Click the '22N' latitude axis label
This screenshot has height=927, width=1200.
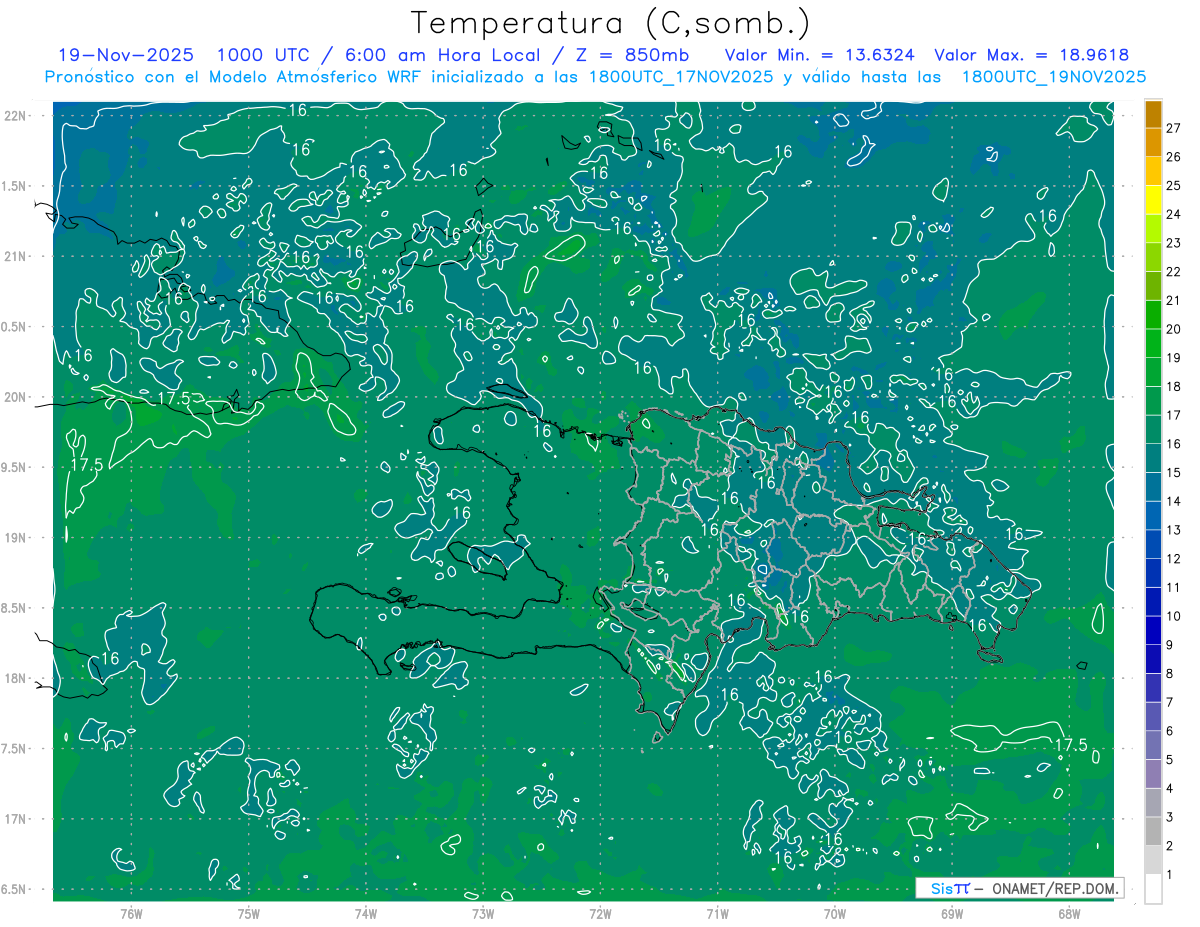[15, 115]
